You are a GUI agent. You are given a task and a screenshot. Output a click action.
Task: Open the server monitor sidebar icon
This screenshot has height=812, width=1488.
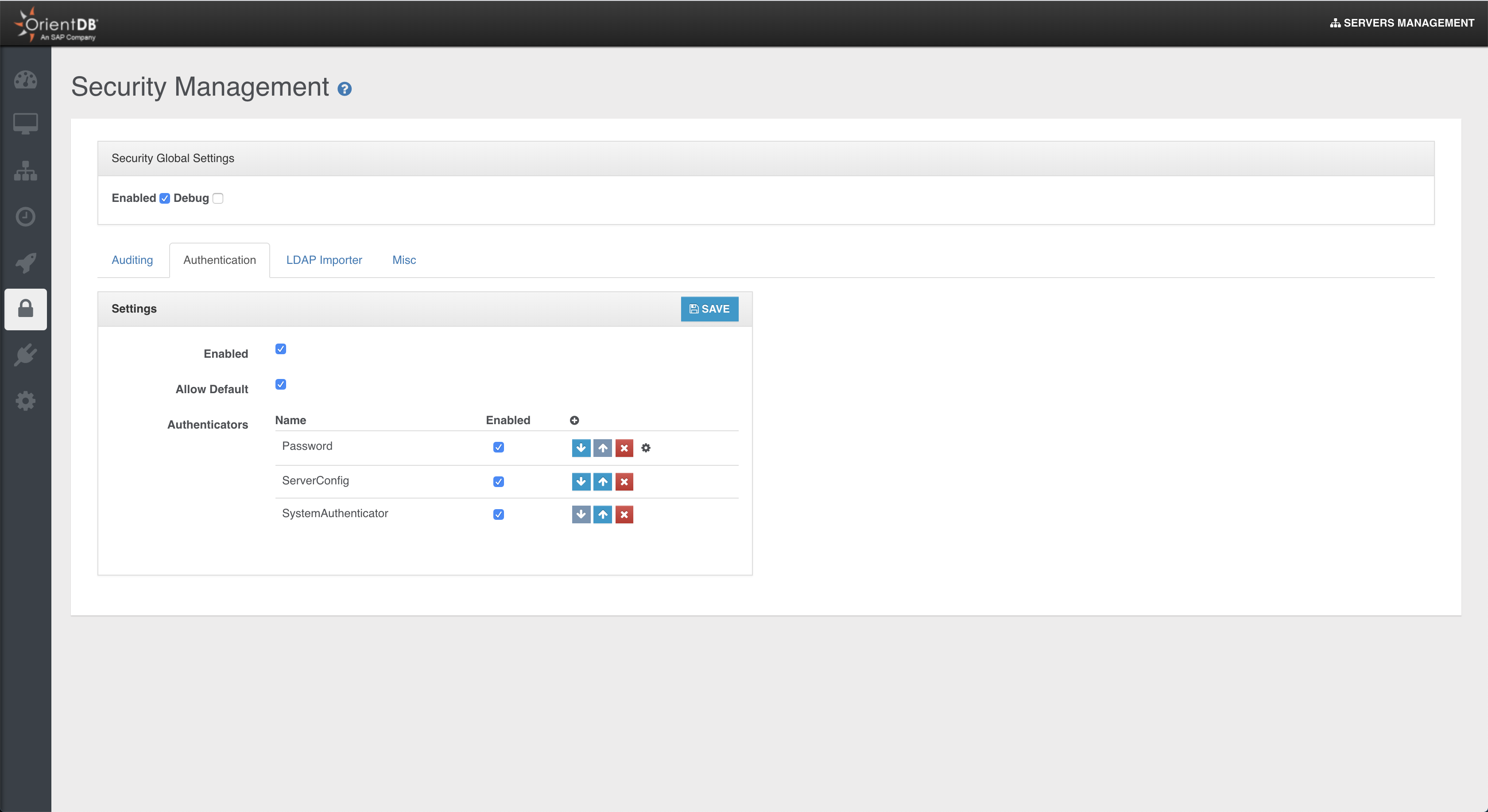(25, 124)
